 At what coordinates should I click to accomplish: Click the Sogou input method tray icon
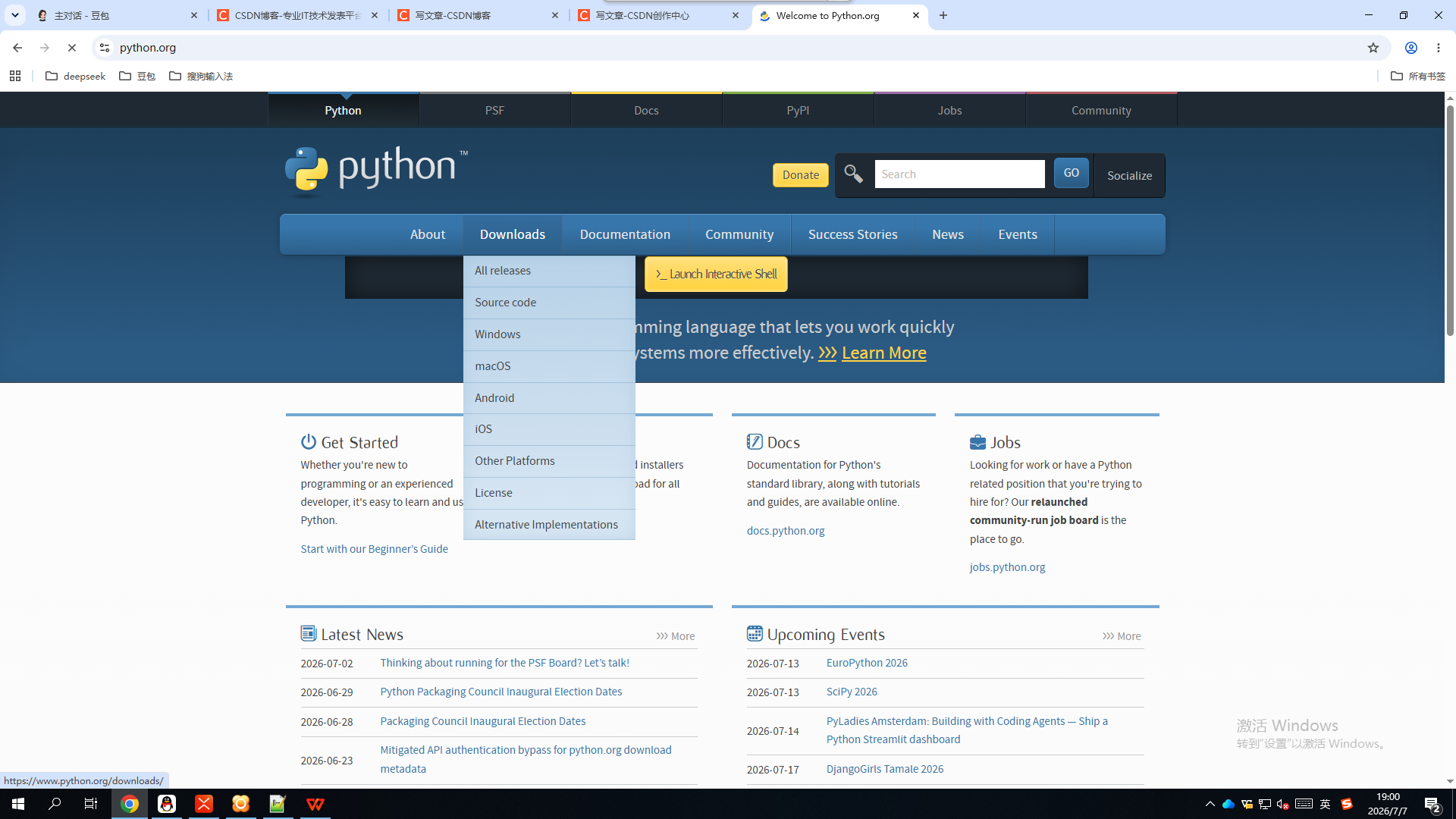click(x=1347, y=804)
